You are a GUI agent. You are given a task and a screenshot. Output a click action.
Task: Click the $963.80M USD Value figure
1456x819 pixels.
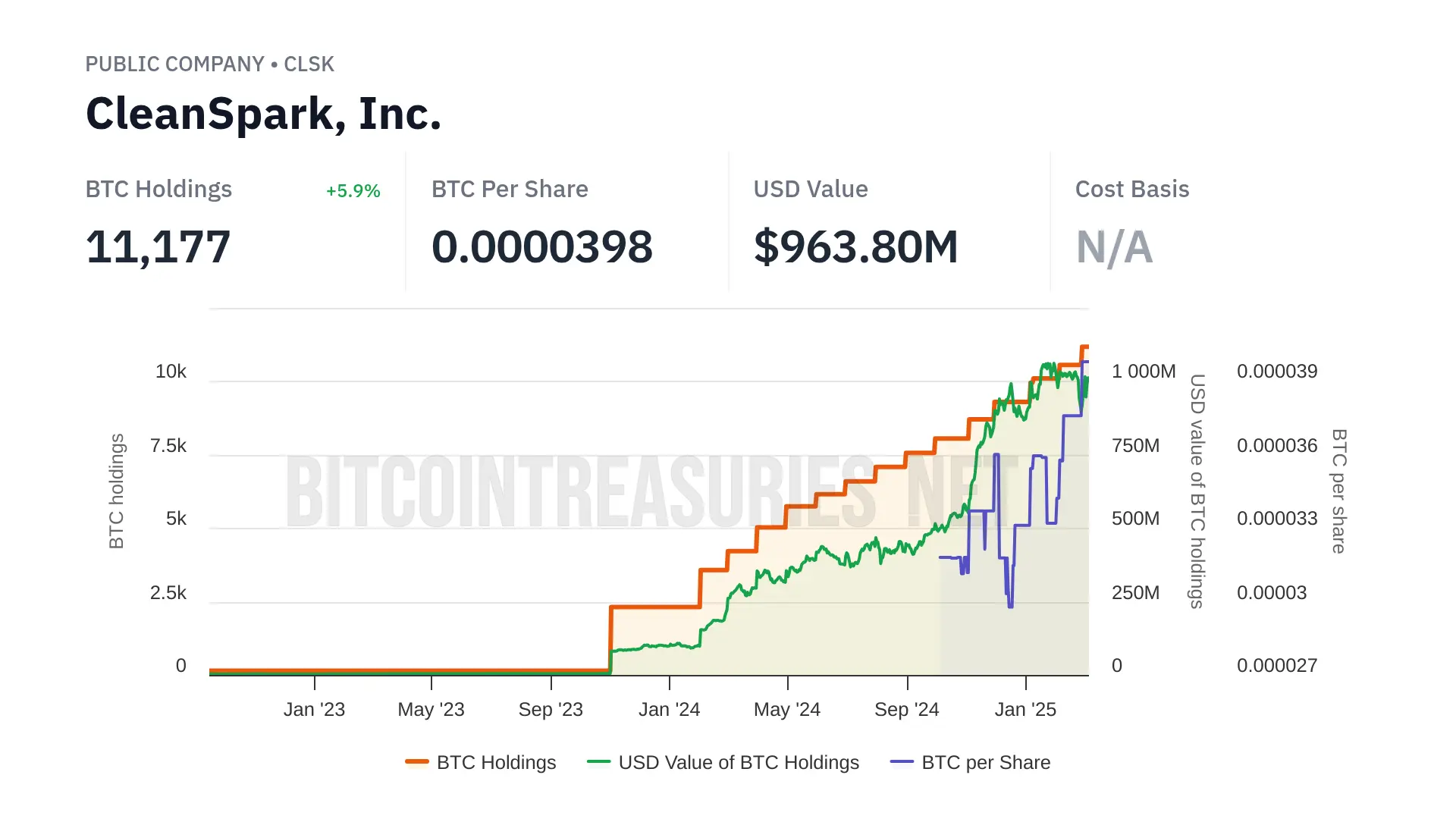[x=855, y=247]
